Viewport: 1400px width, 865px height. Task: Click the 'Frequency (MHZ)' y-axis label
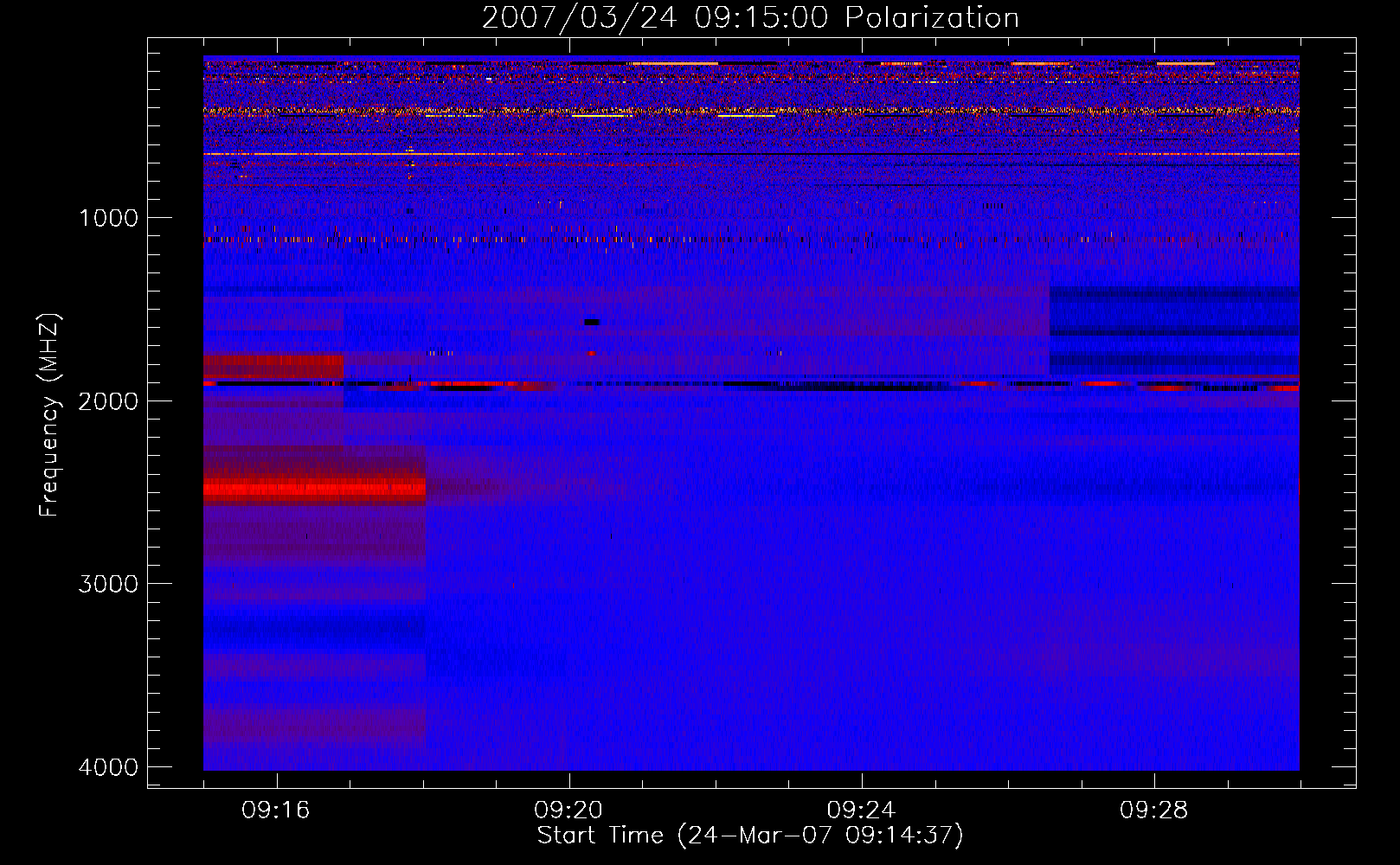click(x=48, y=415)
